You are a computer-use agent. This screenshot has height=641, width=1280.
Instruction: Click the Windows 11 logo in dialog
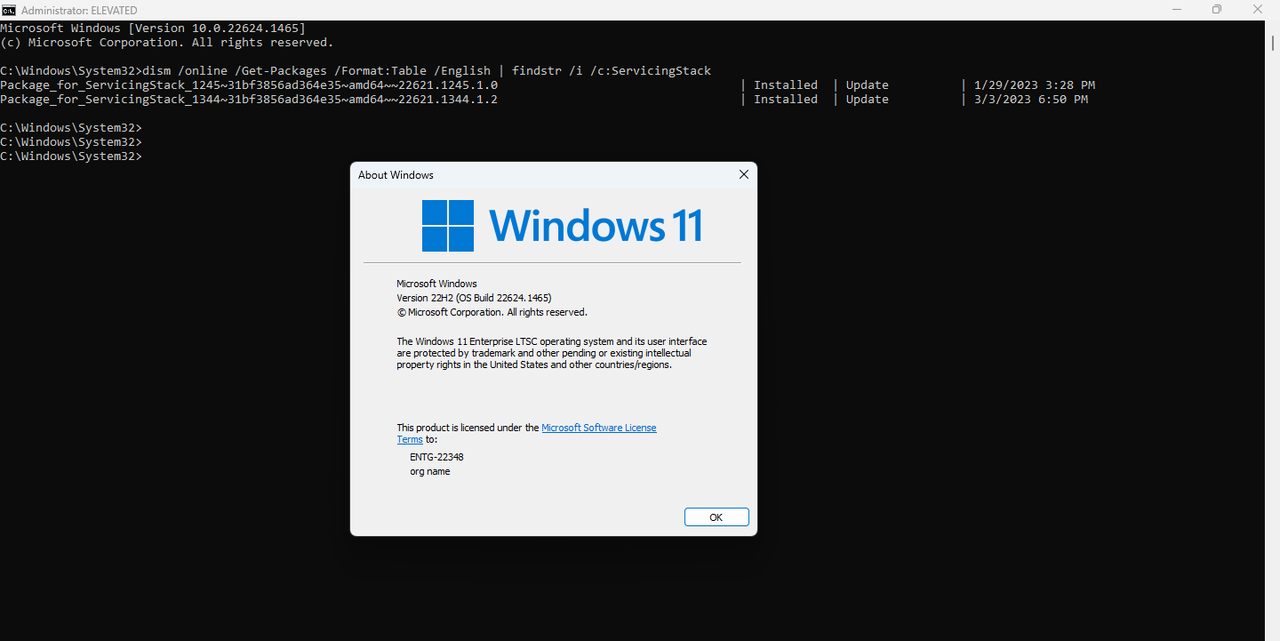click(x=562, y=226)
